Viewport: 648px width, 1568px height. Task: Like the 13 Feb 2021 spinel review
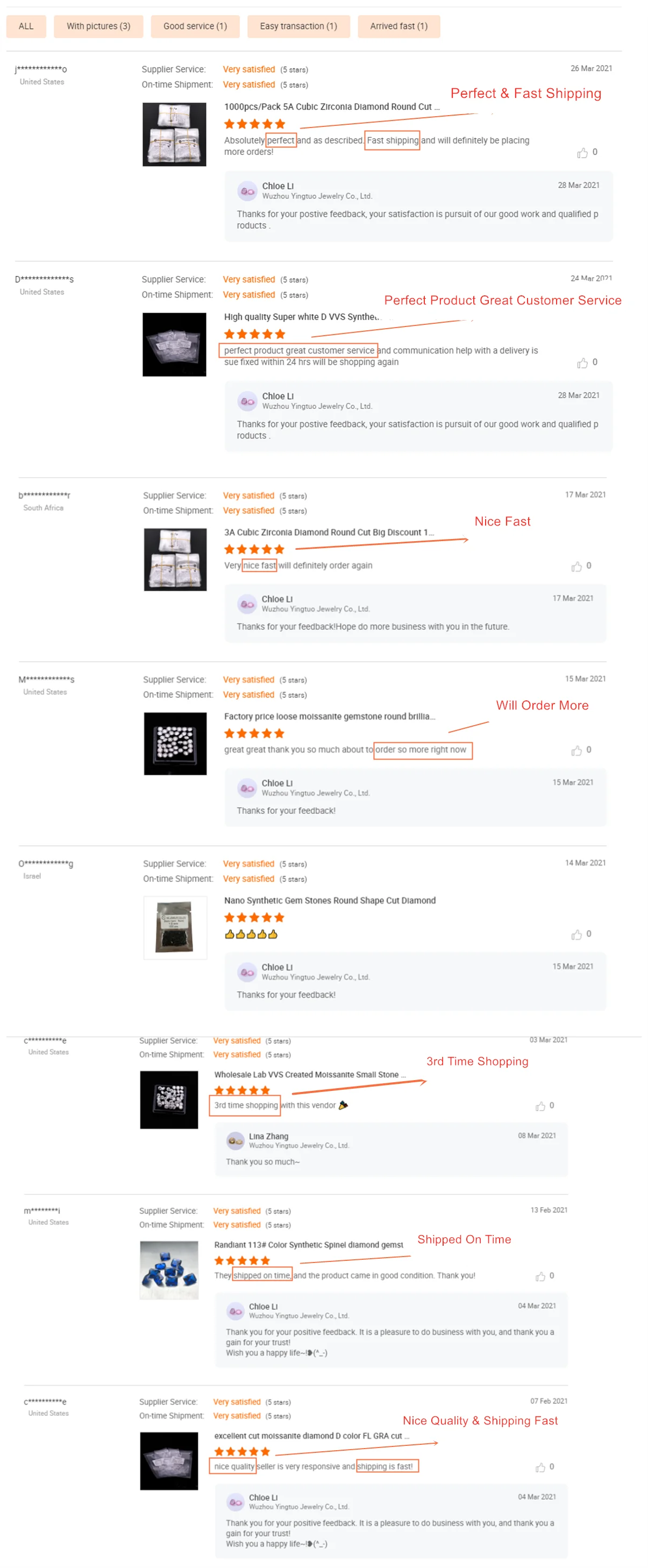(540, 1276)
